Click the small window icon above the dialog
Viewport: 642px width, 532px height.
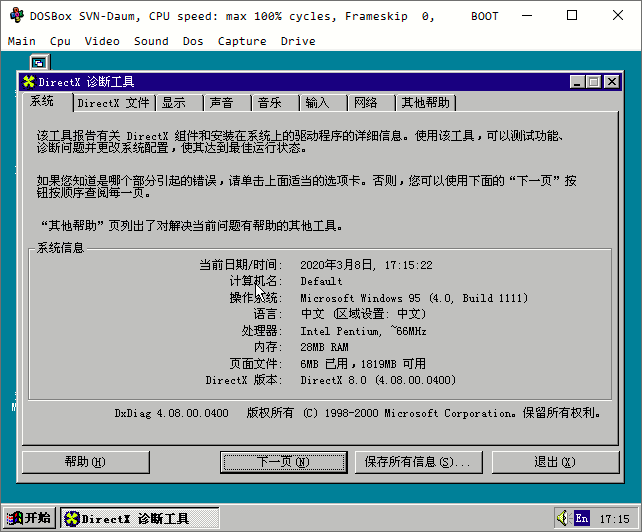coord(39,63)
